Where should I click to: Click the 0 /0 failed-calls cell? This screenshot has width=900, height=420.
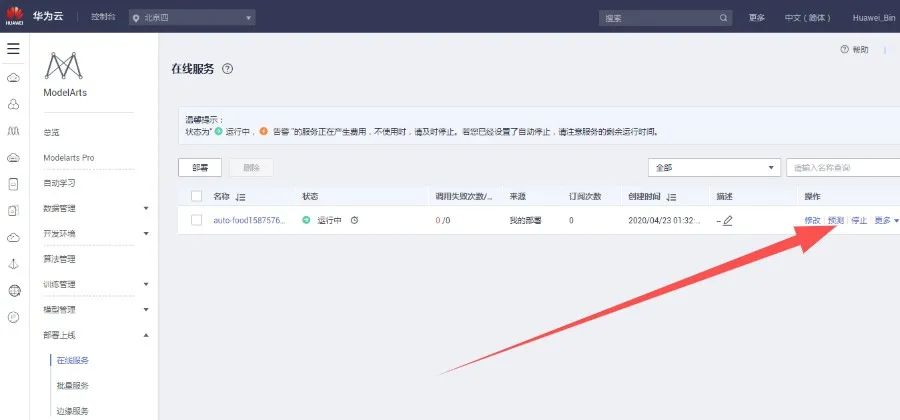click(443, 220)
